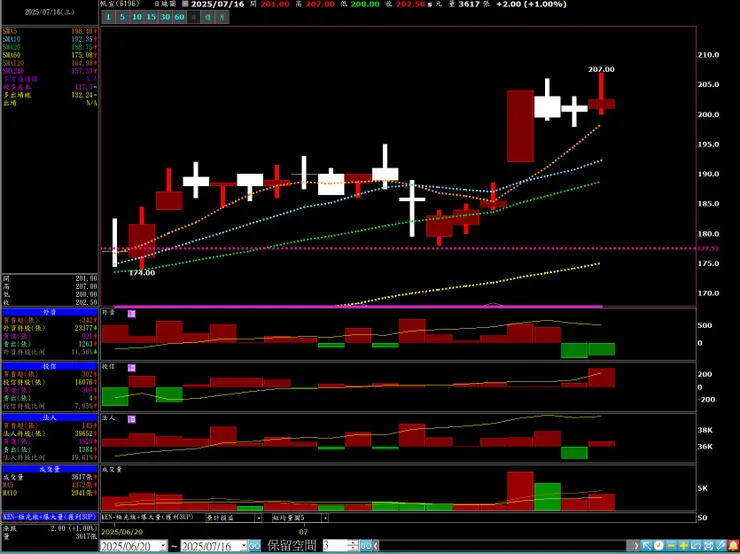
Task: Click GO button next to date range
Action: click(254, 546)
